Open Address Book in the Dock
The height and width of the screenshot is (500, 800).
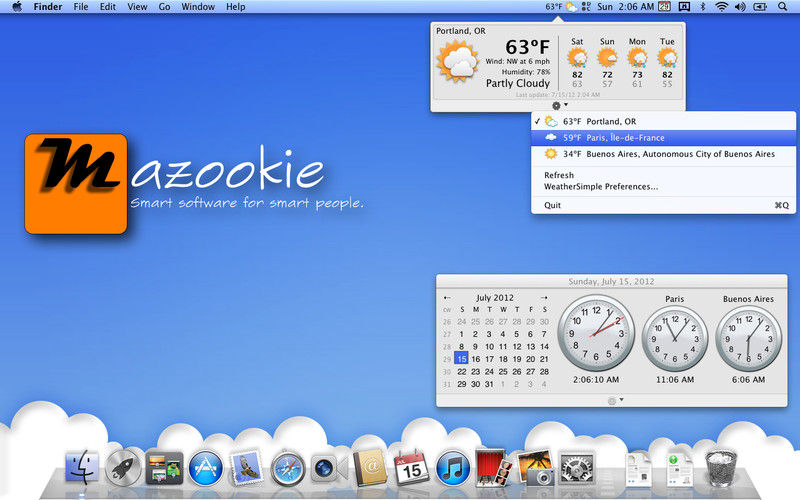370,467
